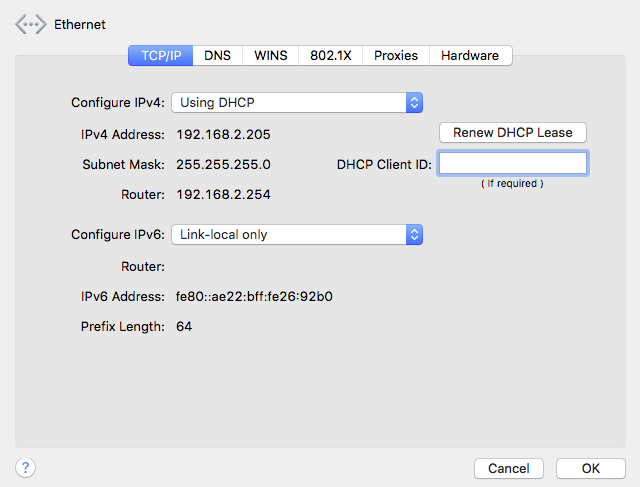This screenshot has width=640, height=487.
Task: Click the IPv6 address fe80 value
Action: click(x=254, y=296)
